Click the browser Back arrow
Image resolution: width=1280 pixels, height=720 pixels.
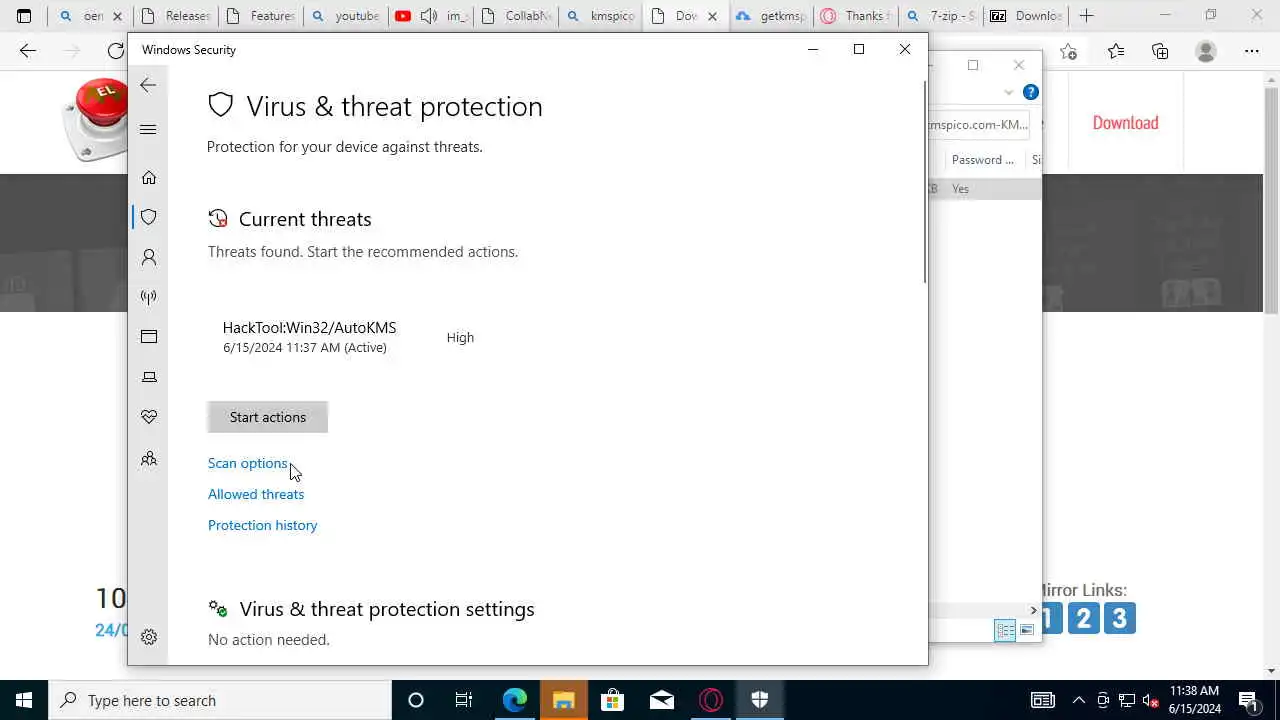click(x=28, y=51)
